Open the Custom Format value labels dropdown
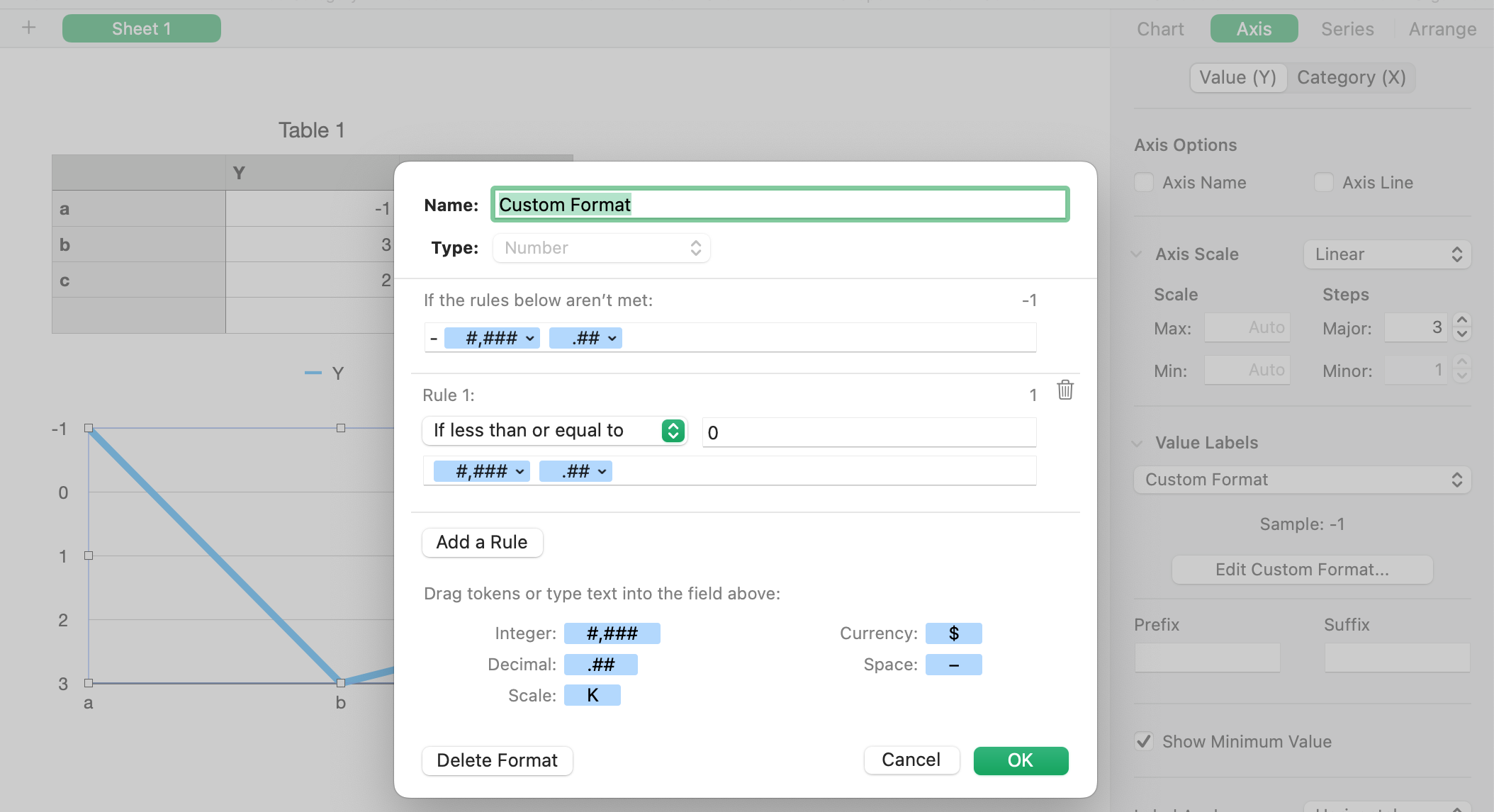 coord(1303,480)
